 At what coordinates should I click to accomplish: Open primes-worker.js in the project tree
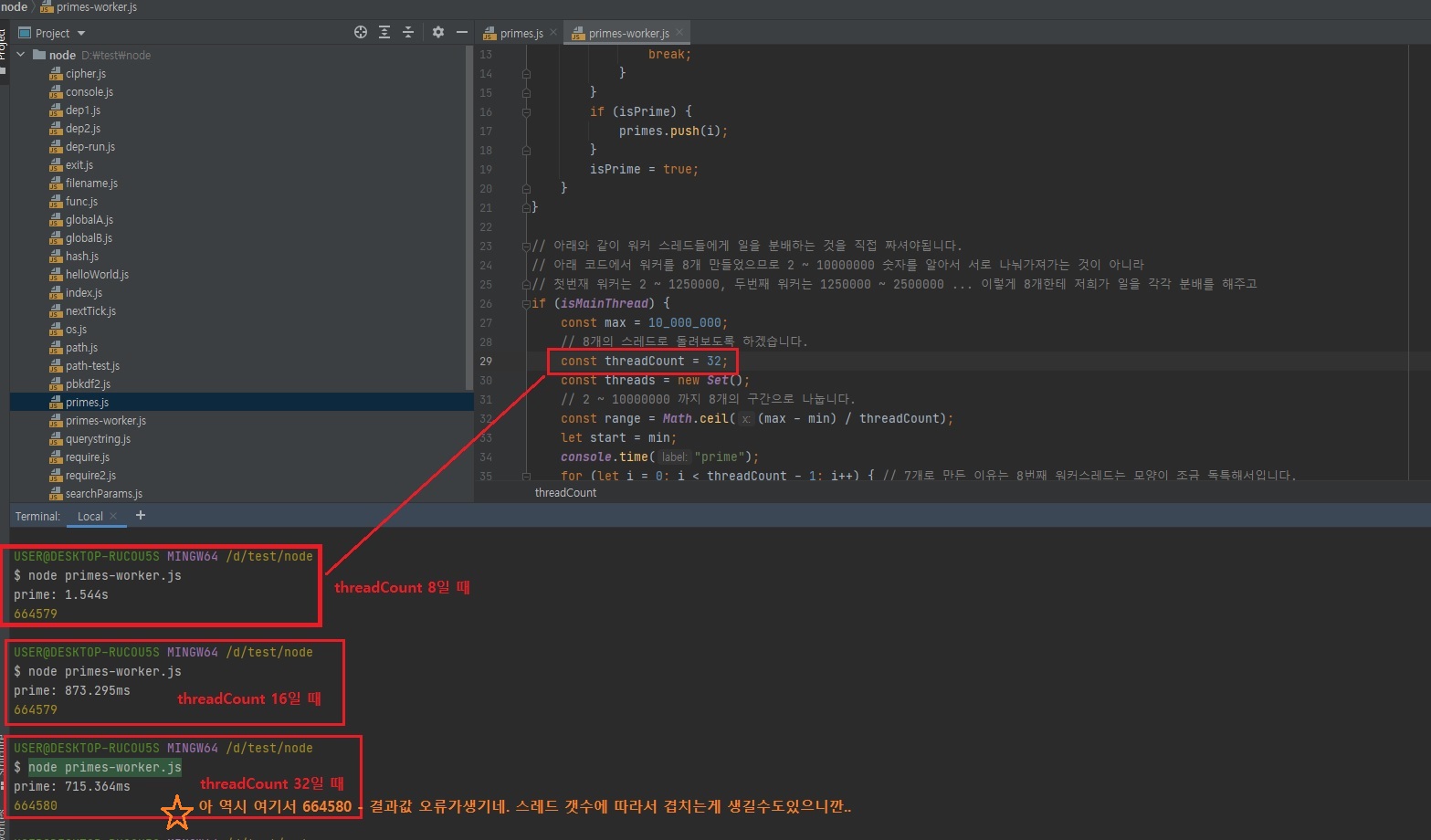tap(106, 420)
